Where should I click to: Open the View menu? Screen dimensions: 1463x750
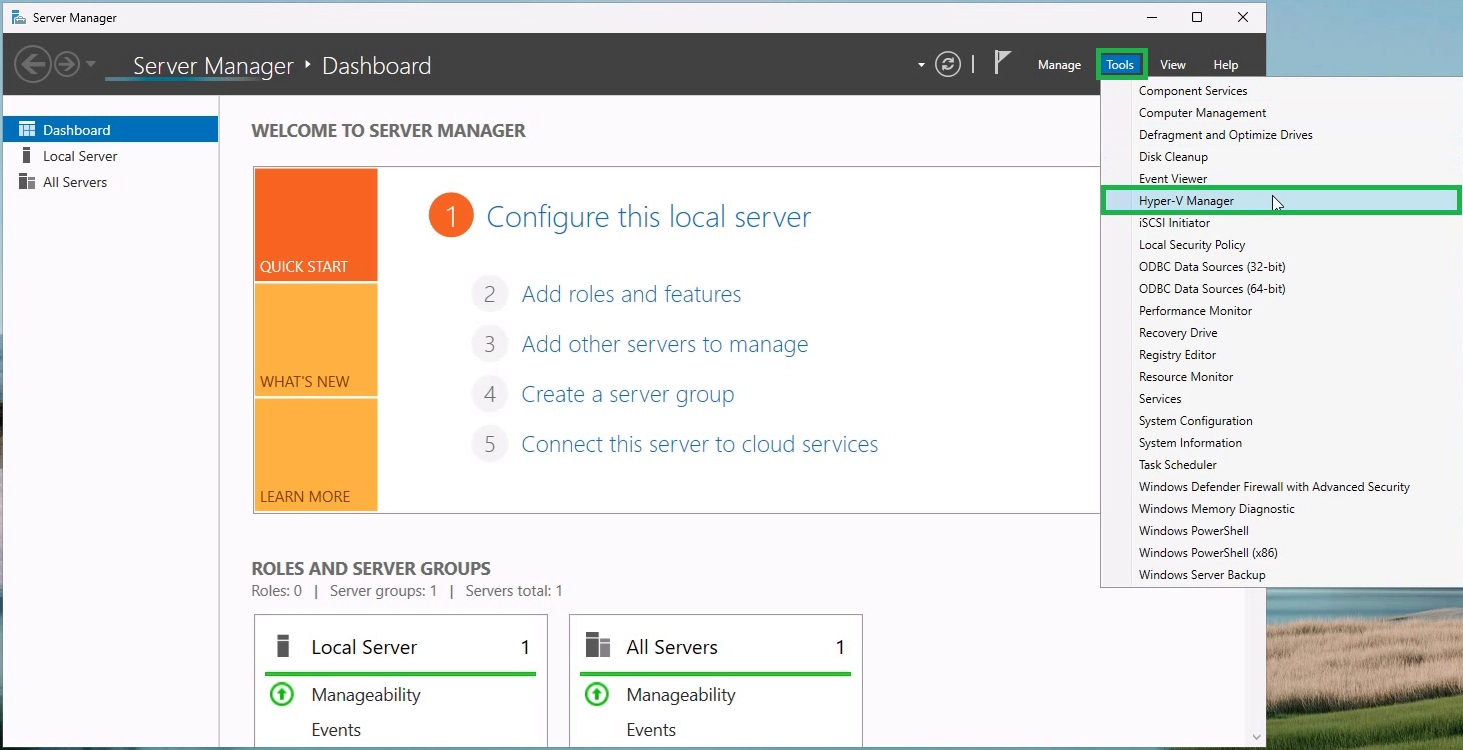1173,65
